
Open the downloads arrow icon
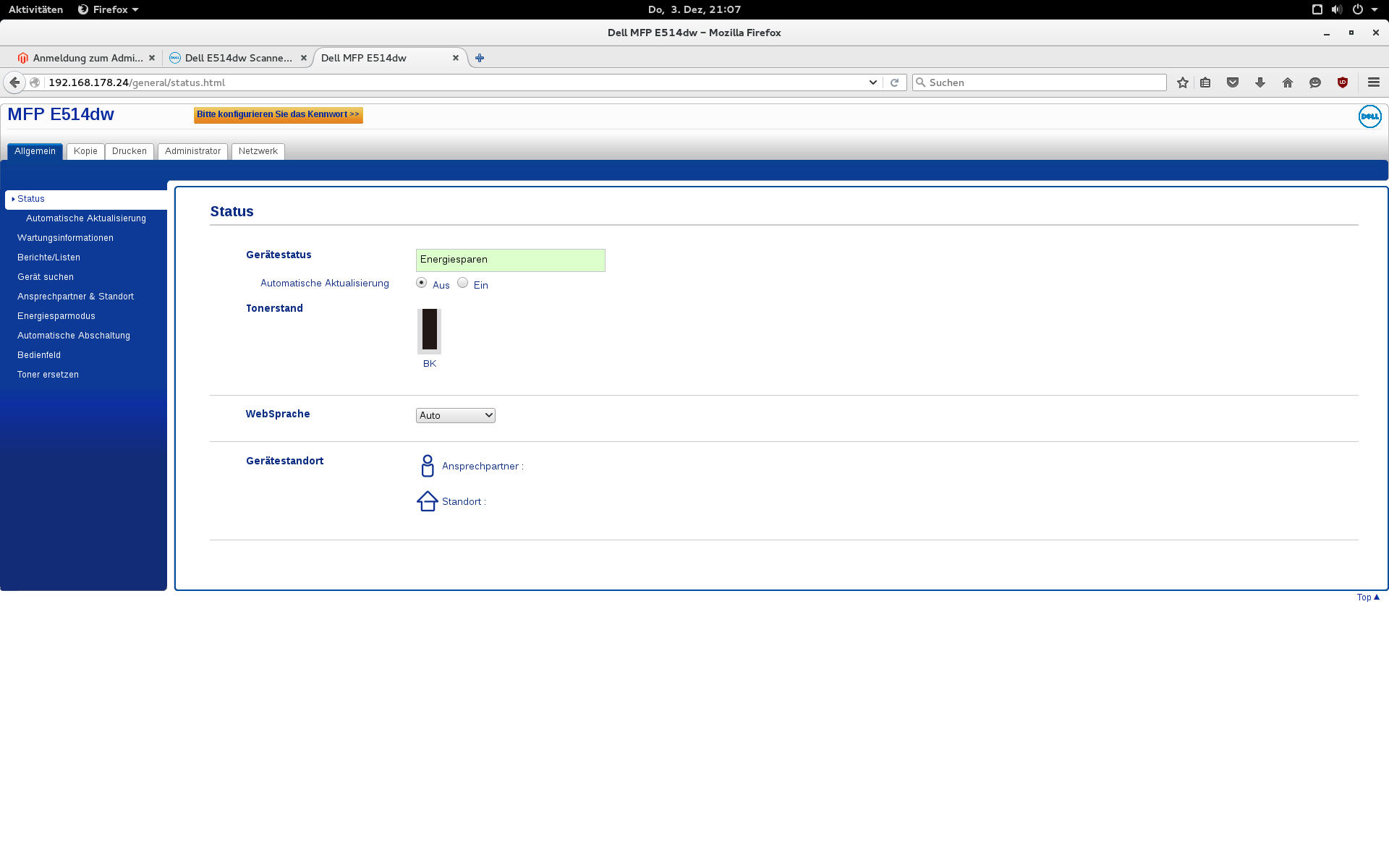[x=1260, y=82]
